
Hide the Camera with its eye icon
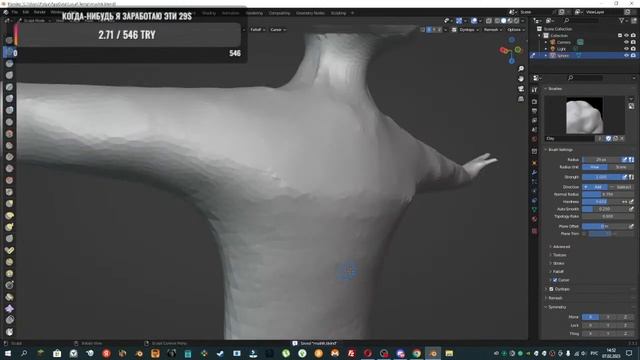pyautogui.click(x=627, y=42)
